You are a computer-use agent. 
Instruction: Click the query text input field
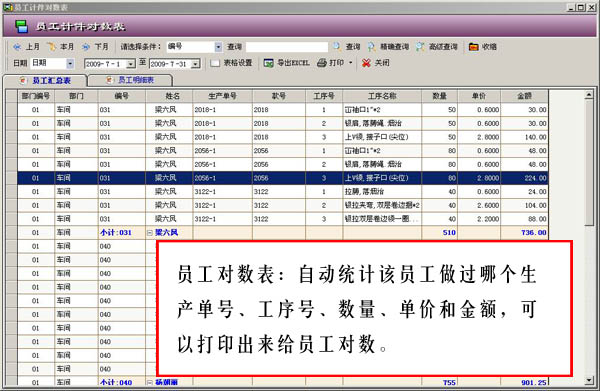coord(287,47)
